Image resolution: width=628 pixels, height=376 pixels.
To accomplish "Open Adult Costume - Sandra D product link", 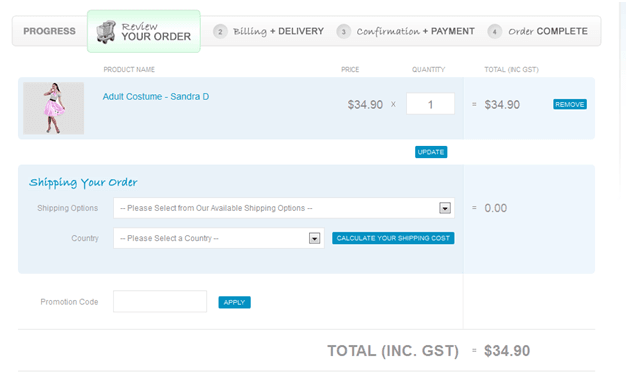I will [156, 97].
